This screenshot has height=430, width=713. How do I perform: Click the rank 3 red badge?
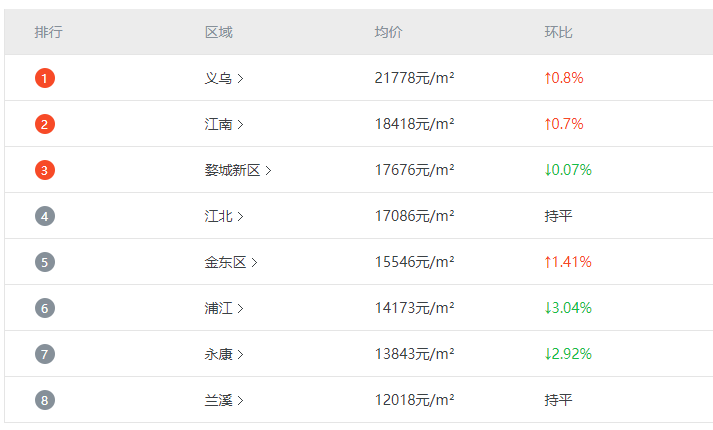45,170
